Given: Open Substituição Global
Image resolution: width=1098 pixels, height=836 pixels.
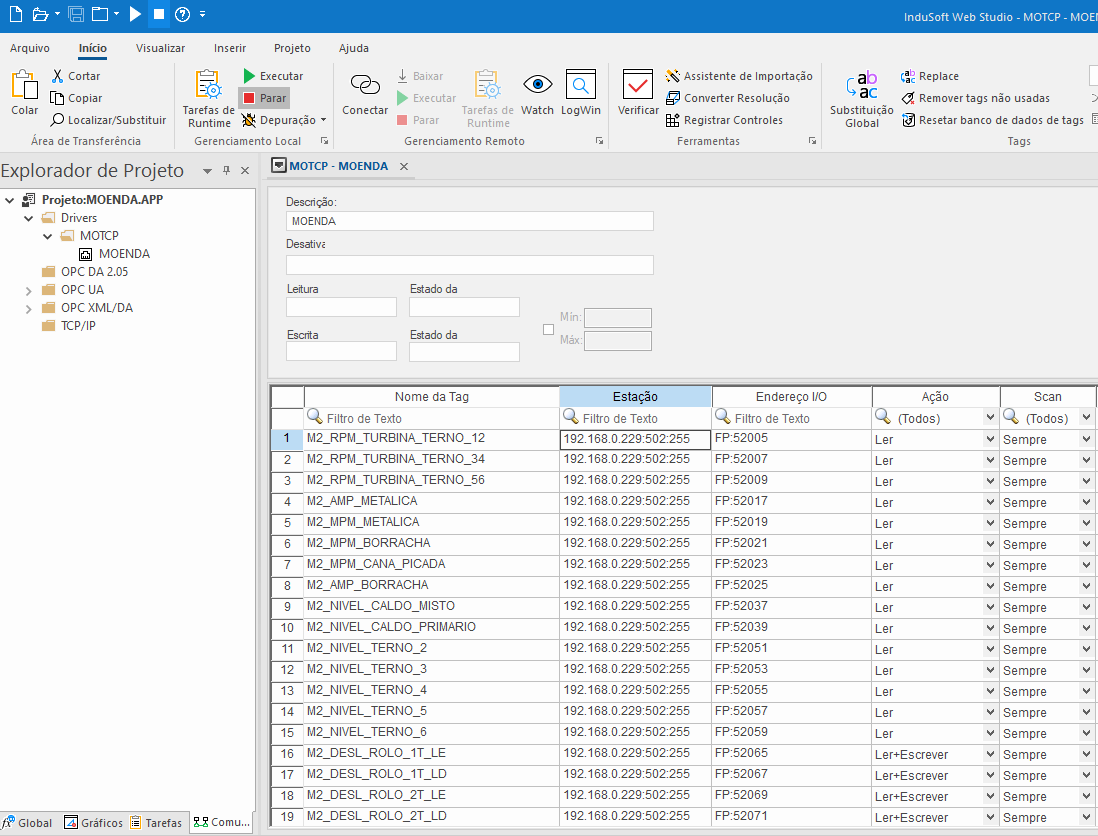Looking at the screenshot, I should coord(861,99).
